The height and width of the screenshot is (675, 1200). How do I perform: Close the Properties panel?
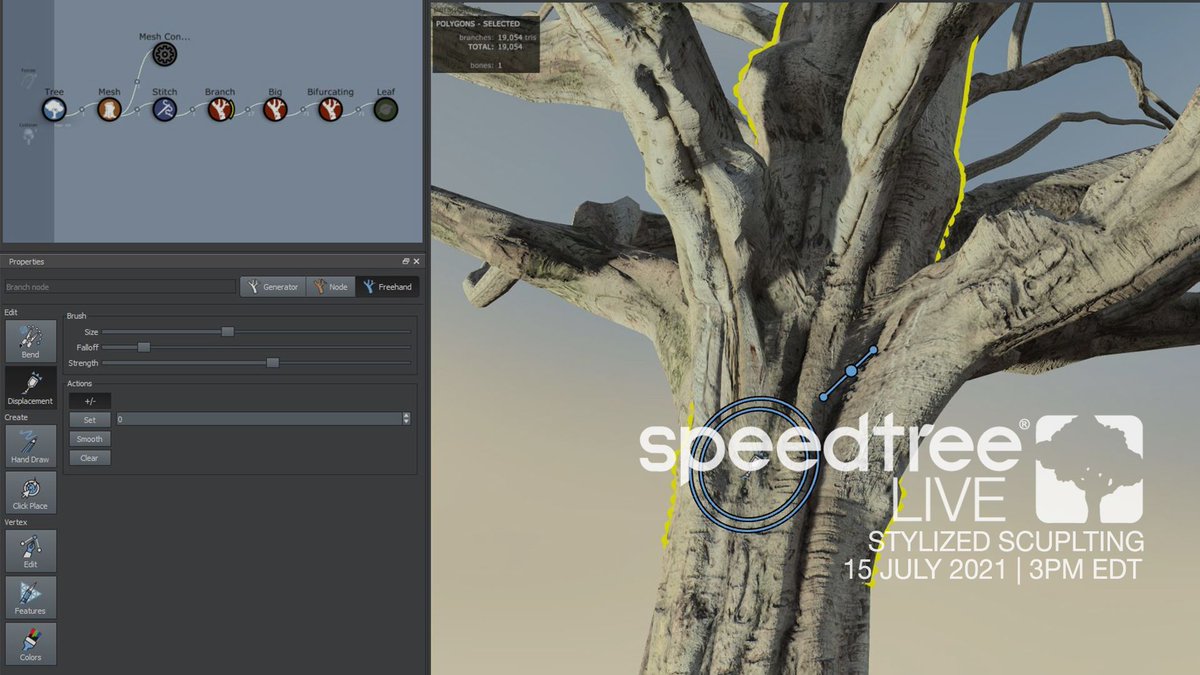pyautogui.click(x=416, y=261)
